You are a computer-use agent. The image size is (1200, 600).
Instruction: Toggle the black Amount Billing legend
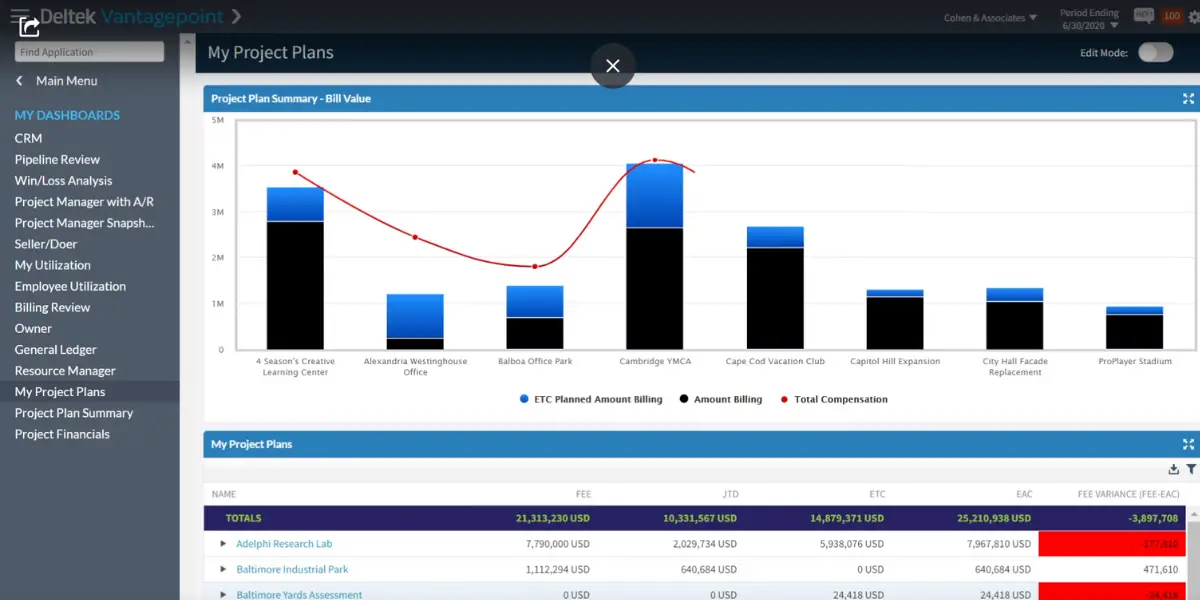tap(720, 399)
